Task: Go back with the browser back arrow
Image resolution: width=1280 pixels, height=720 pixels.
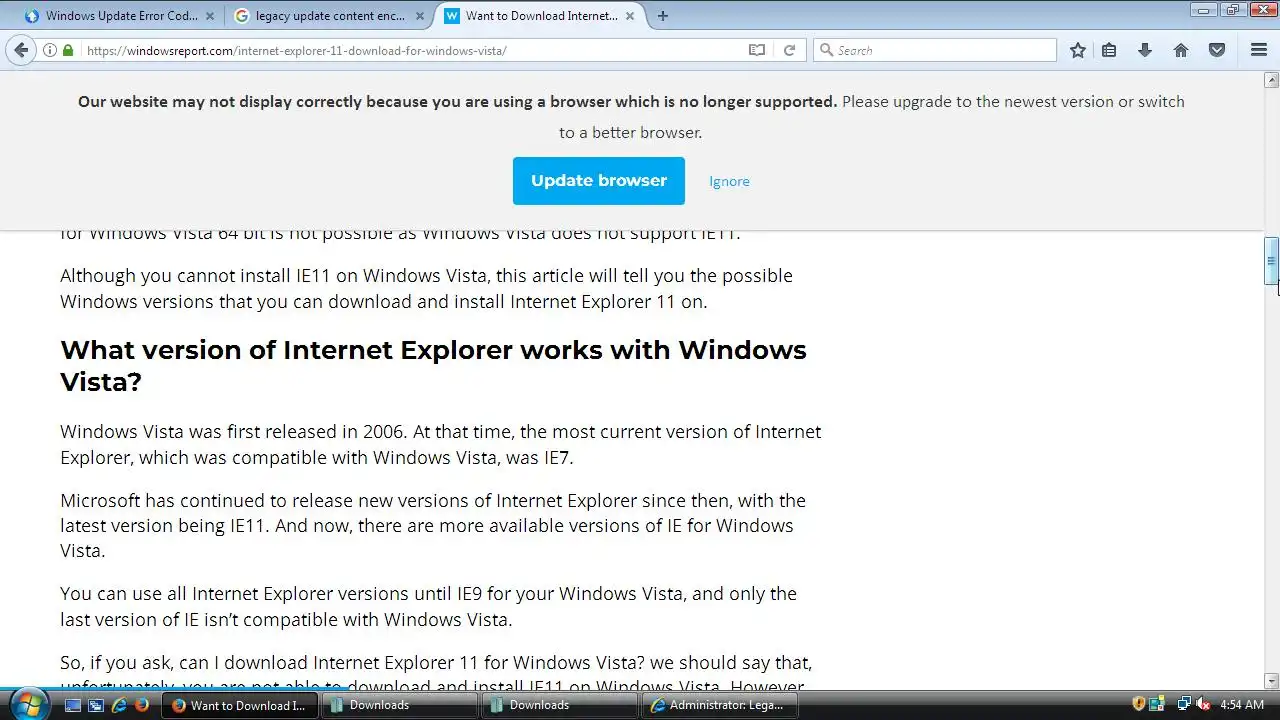Action: pyautogui.click(x=21, y=50)
